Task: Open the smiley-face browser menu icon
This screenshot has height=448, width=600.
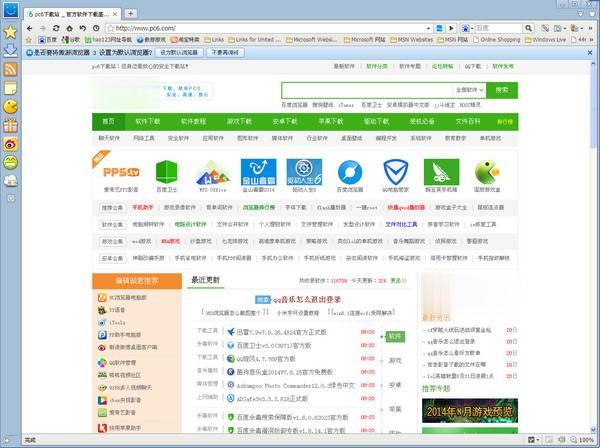Action: (11, 10)
